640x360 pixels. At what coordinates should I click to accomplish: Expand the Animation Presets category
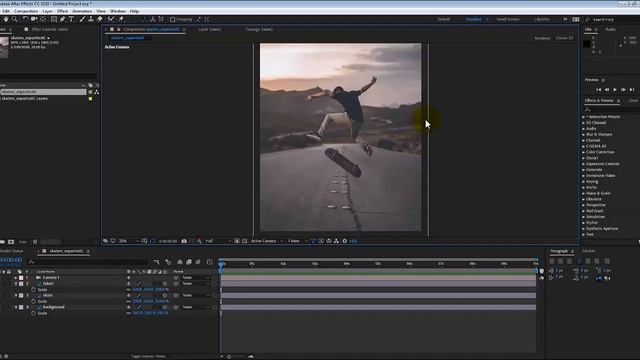(x=584, y=117)
